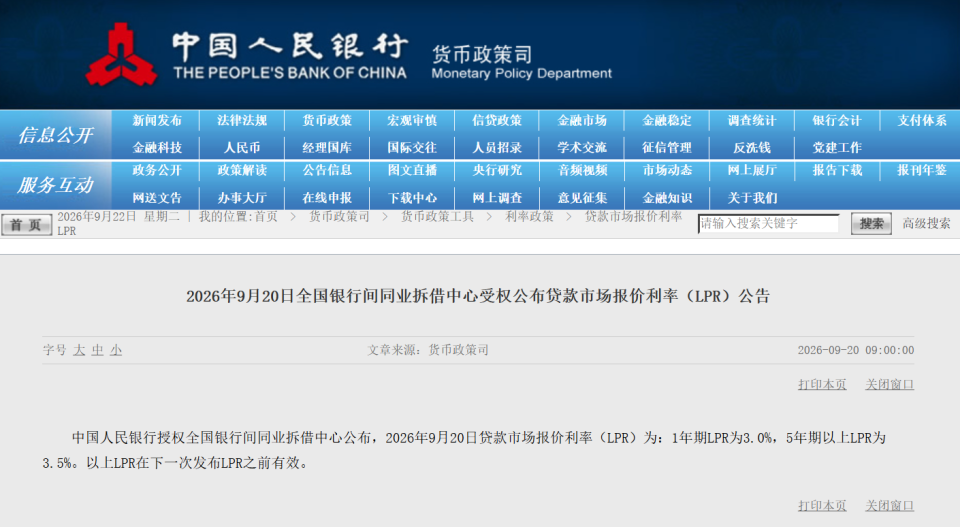The width and height of the screenshot is (960, 527).
Task: Open the 新闻发布 menu item
Action: click(157, 121)
